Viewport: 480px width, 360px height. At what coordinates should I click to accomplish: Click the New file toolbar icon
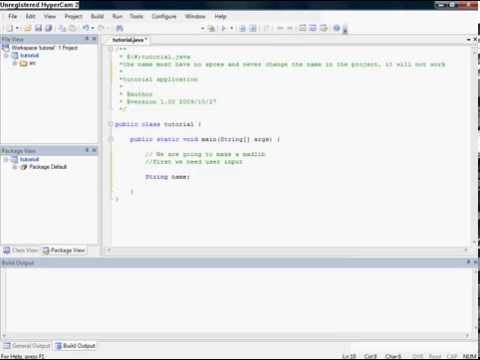pos(10,28)
